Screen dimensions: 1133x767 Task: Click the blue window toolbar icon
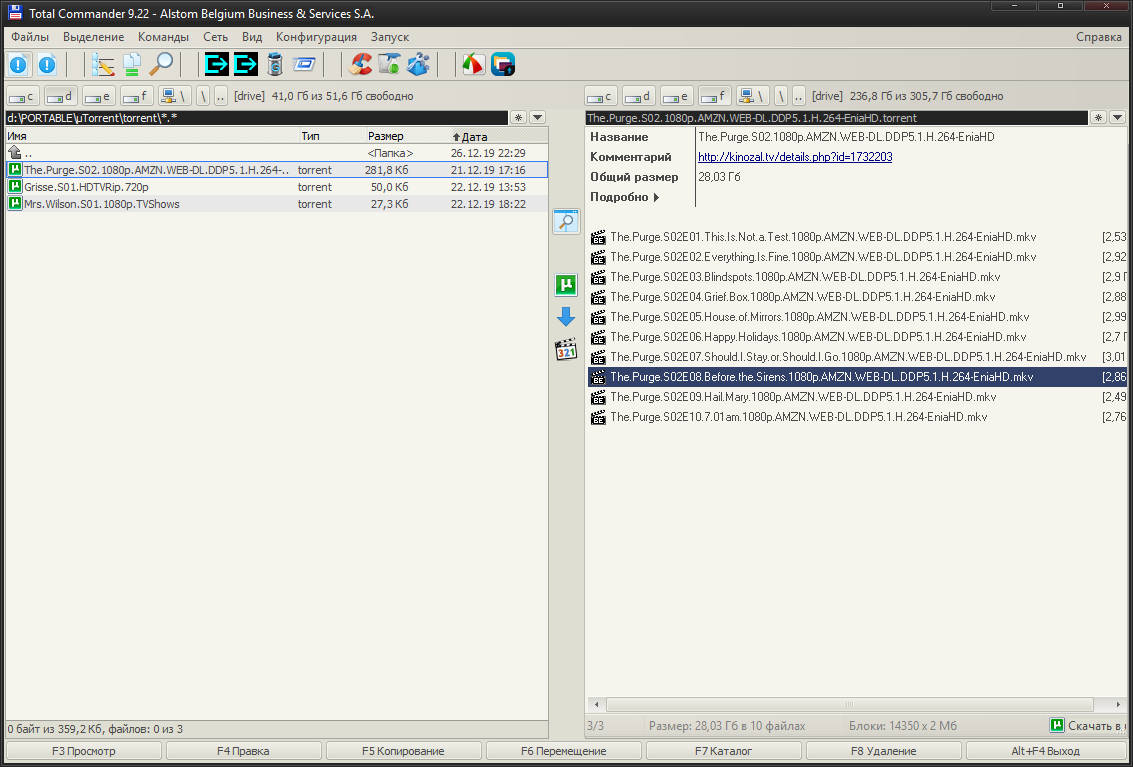tap(304, 65)
